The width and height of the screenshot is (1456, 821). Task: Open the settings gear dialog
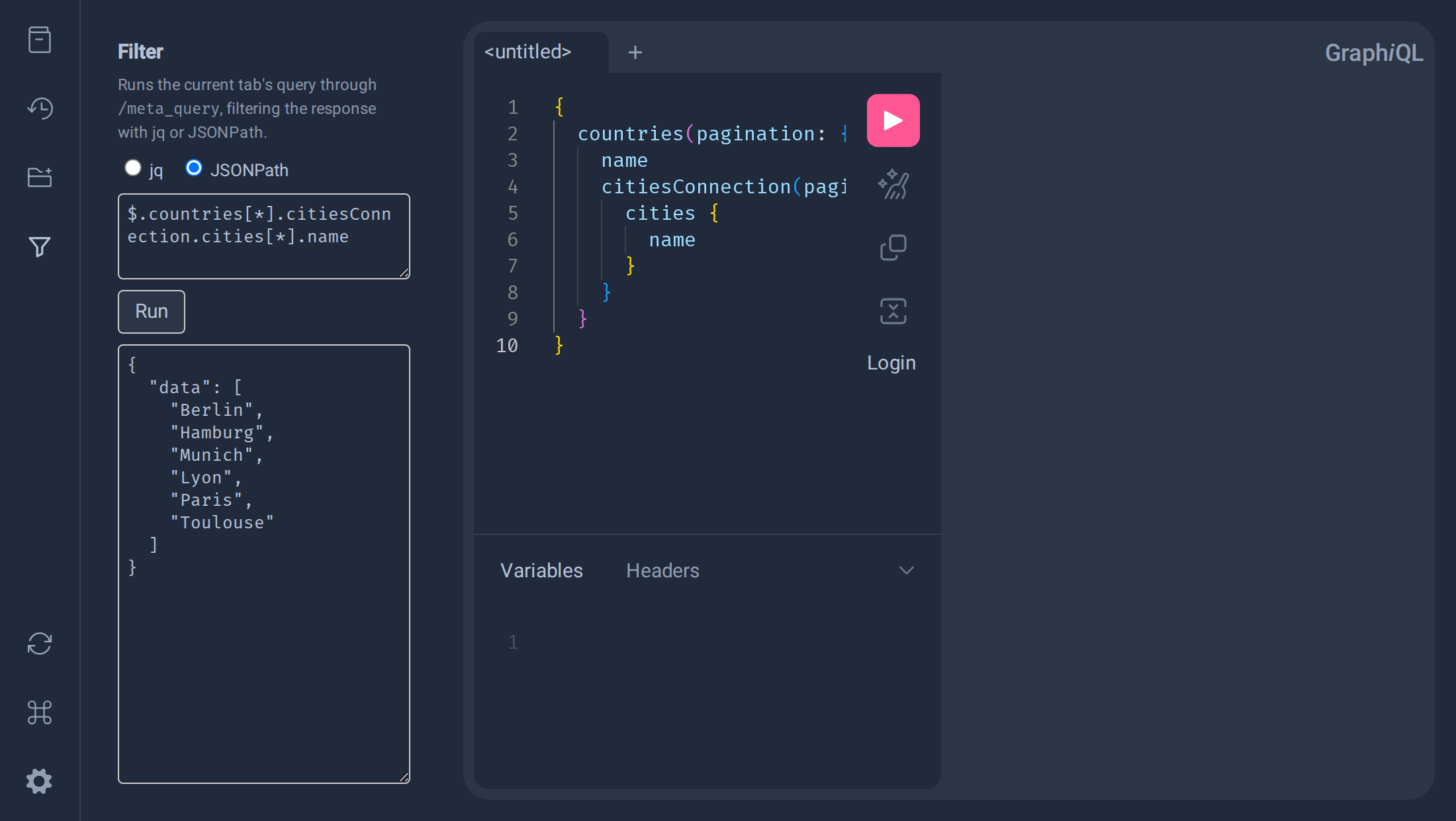tap(40, 781)
